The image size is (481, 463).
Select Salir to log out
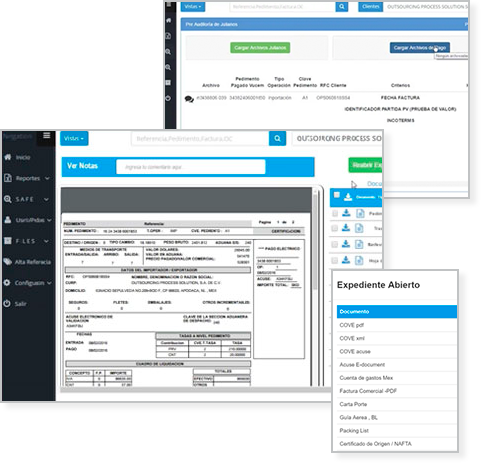point(20,304)
